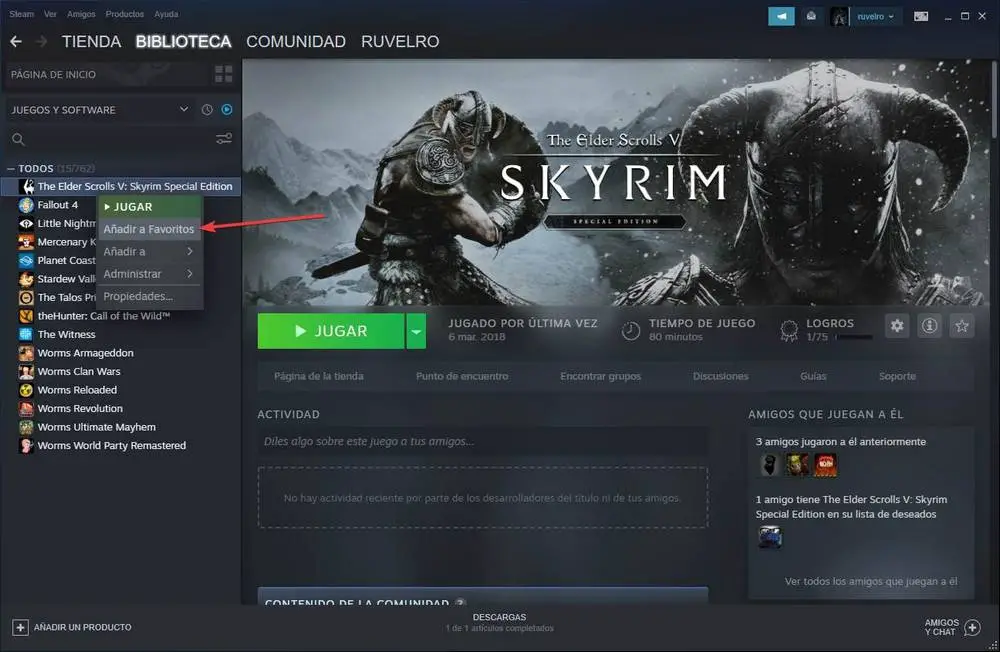Open the collections grid view icon
Image resolution: width=1000 pixels, height=652 pixels.
(223, 74)
